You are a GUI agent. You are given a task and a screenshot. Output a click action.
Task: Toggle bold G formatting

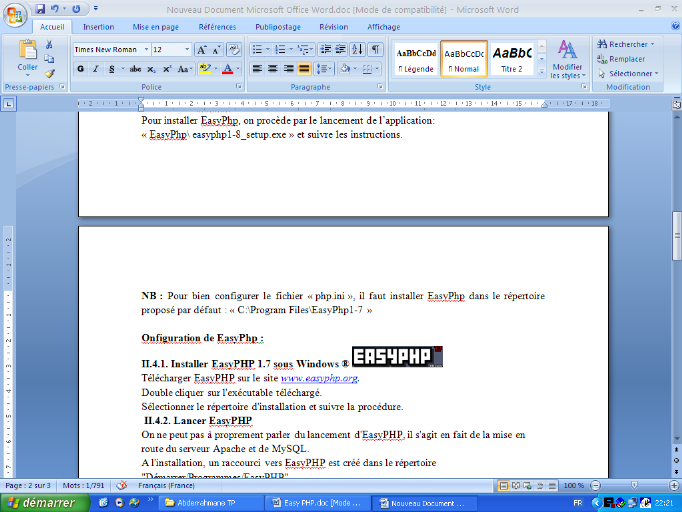click(80, 69)
